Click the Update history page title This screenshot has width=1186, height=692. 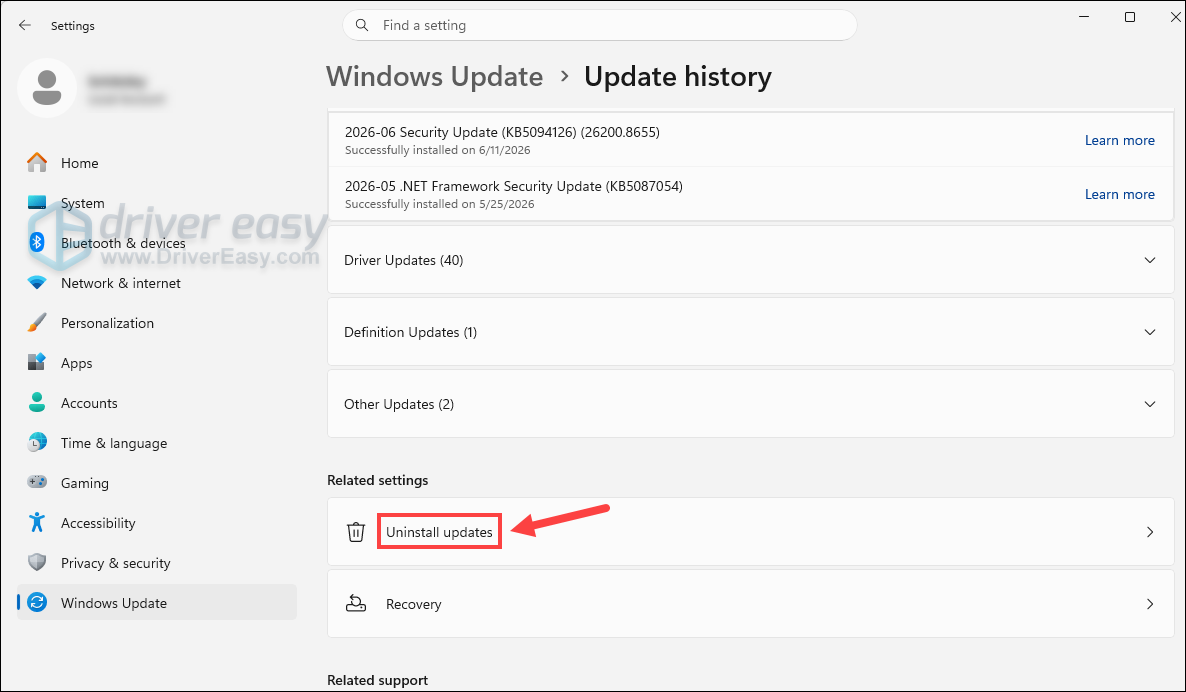[x=678, y=76]
